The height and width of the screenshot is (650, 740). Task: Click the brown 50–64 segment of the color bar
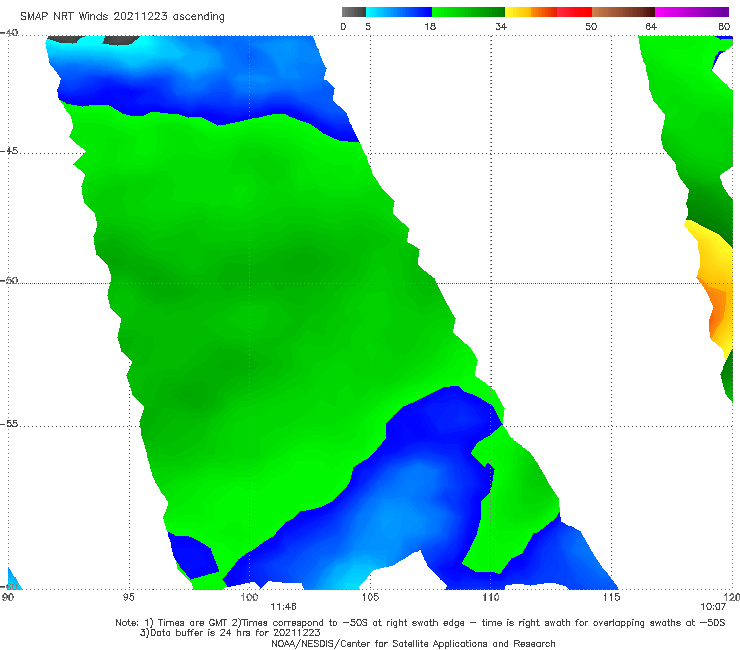coord(623,12)
